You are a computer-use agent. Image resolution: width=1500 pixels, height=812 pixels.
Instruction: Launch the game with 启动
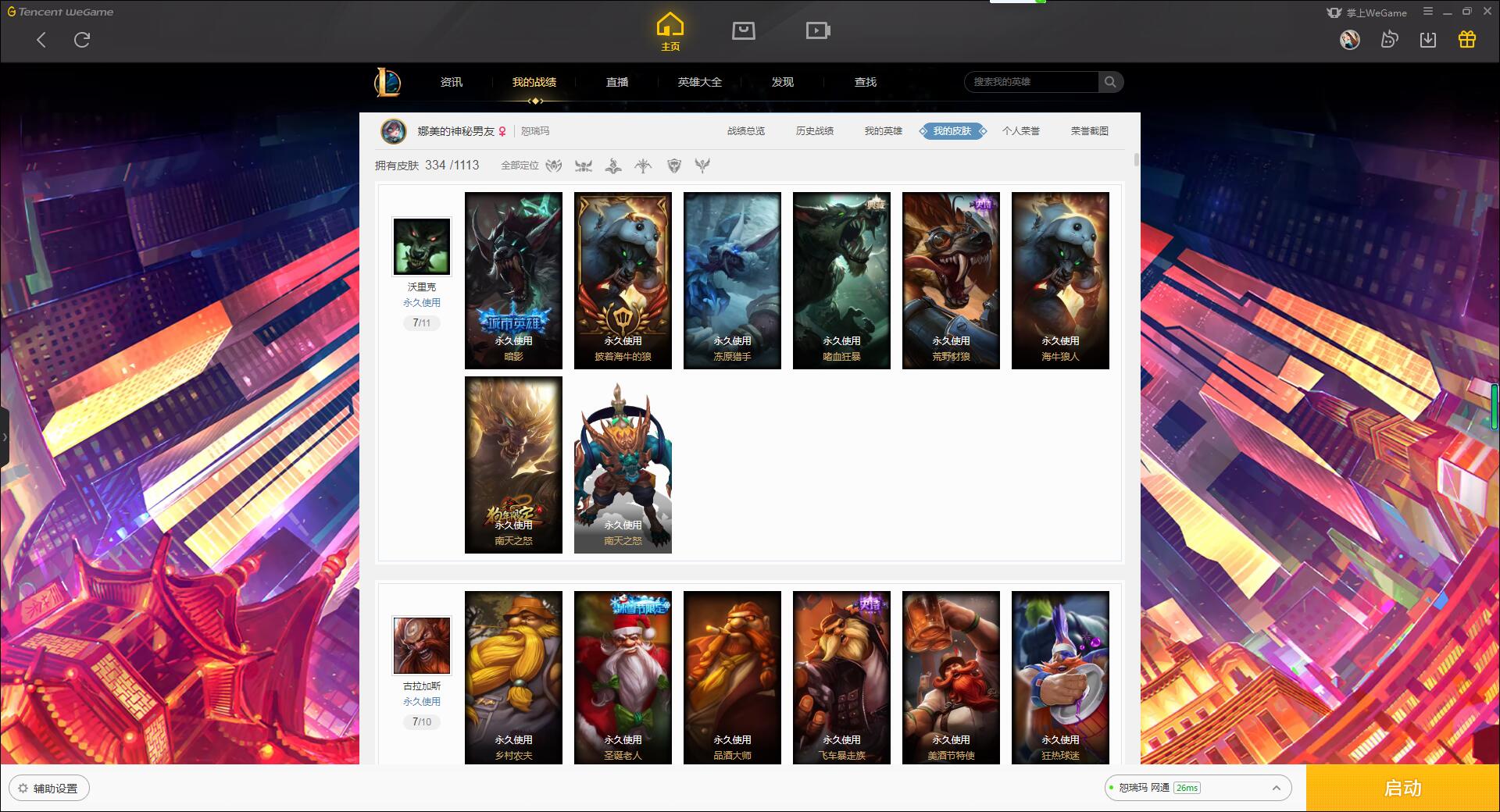coord(1403,788)
